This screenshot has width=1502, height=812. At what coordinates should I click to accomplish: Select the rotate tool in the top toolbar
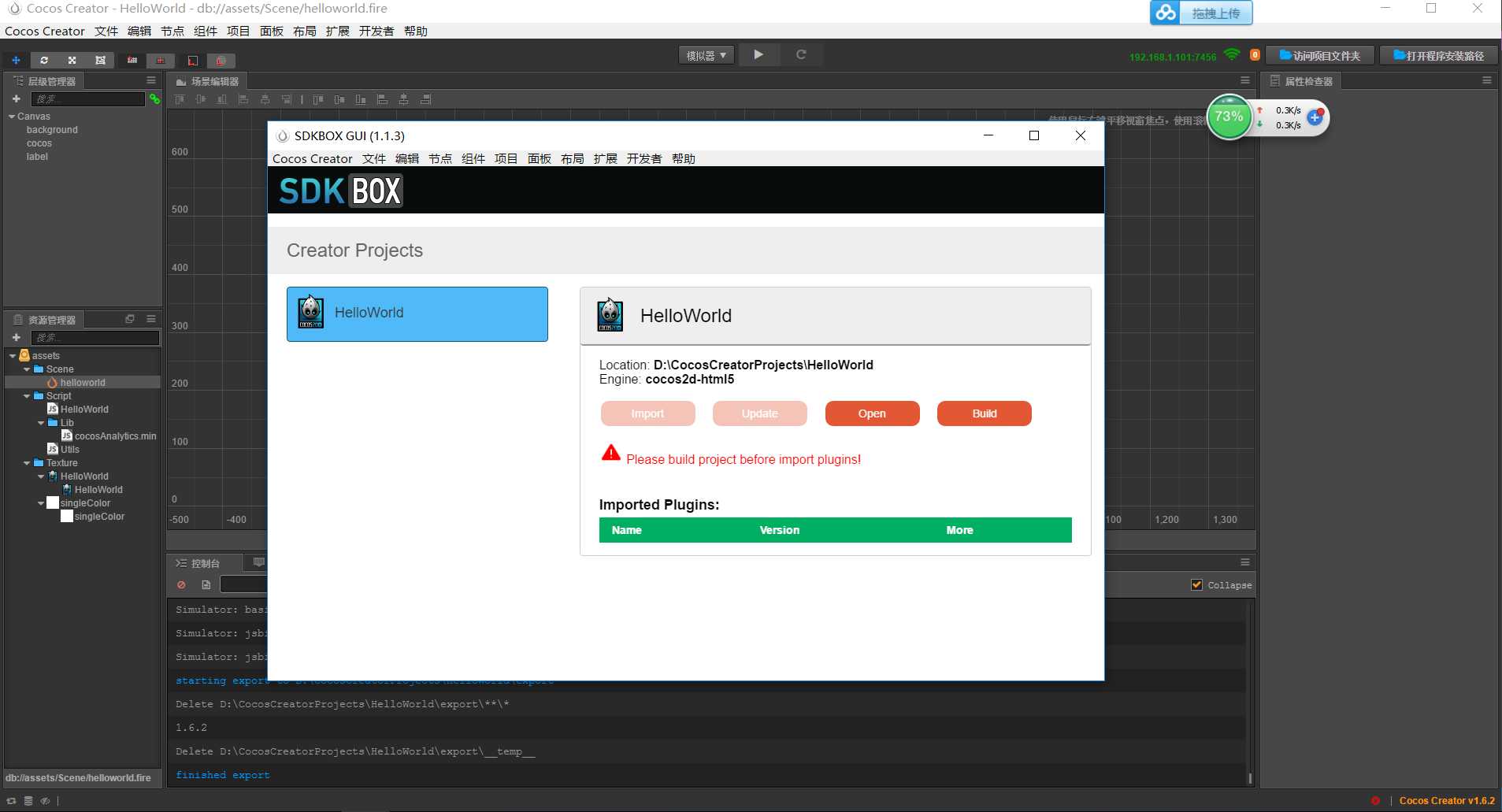tap(44, 60)
